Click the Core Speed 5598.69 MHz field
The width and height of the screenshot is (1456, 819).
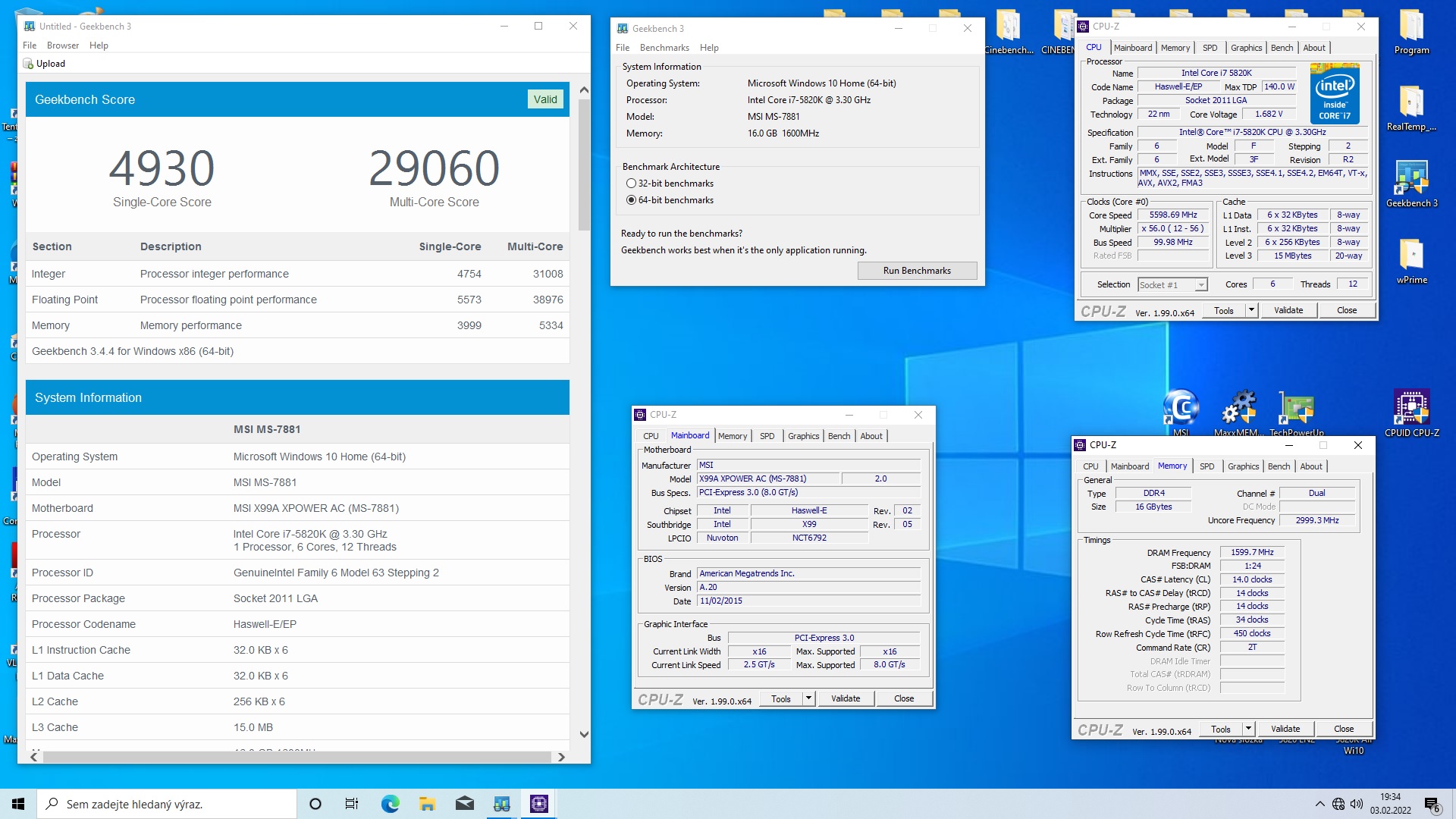(x=1172, y=215)
